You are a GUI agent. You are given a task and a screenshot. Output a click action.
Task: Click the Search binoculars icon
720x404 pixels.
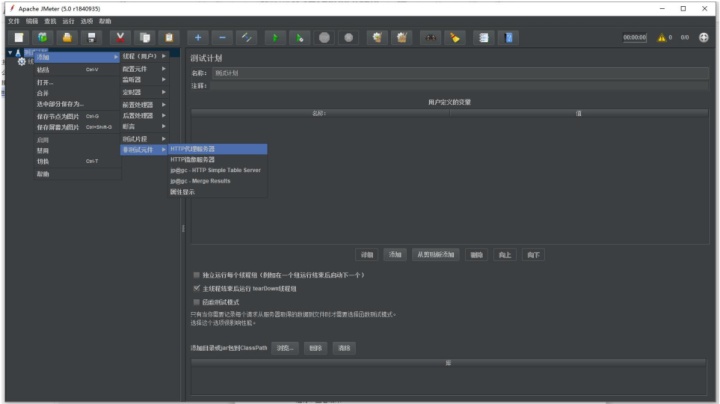tap(431, 38)
